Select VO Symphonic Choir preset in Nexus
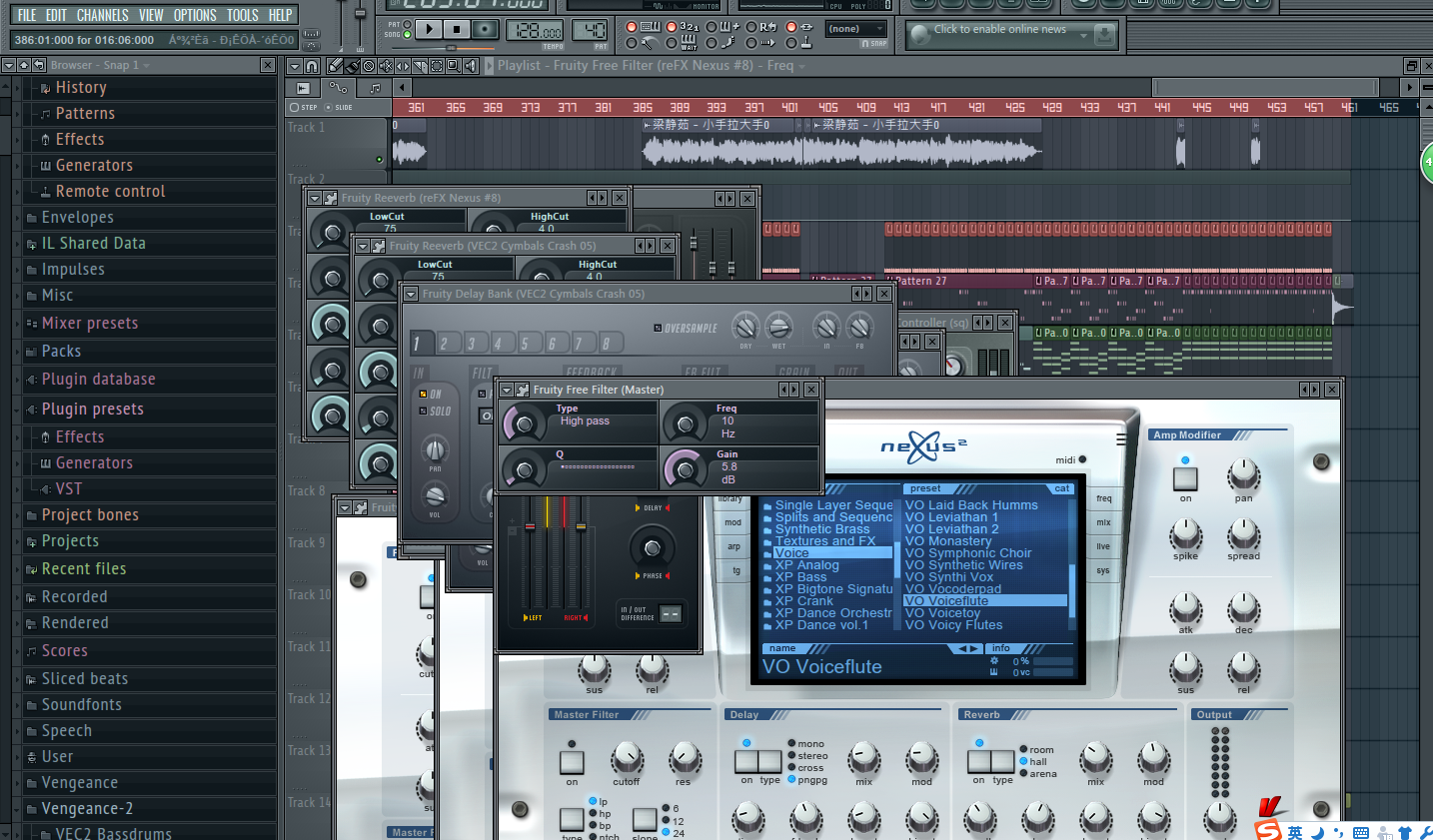 (x=967, y=553)
